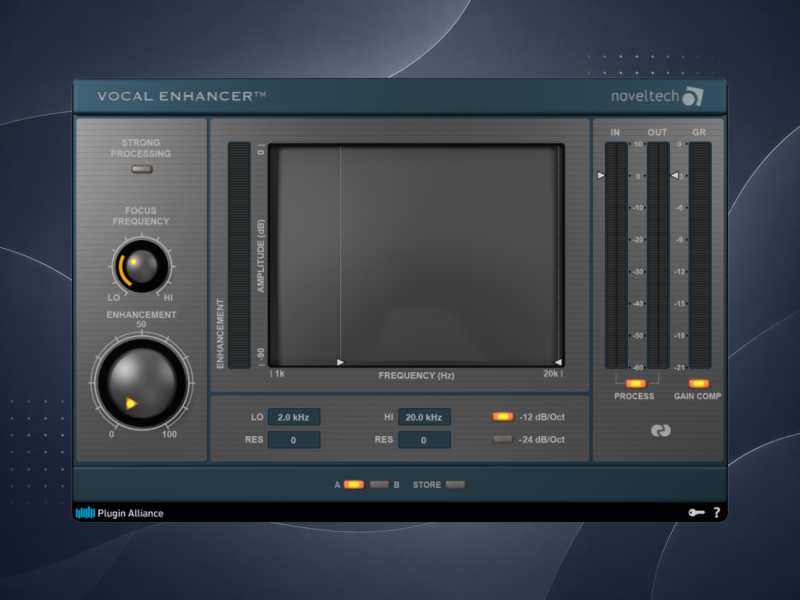Select preset slot A
The height and width of the screenshot is (600, 800).
click(354, 485)
